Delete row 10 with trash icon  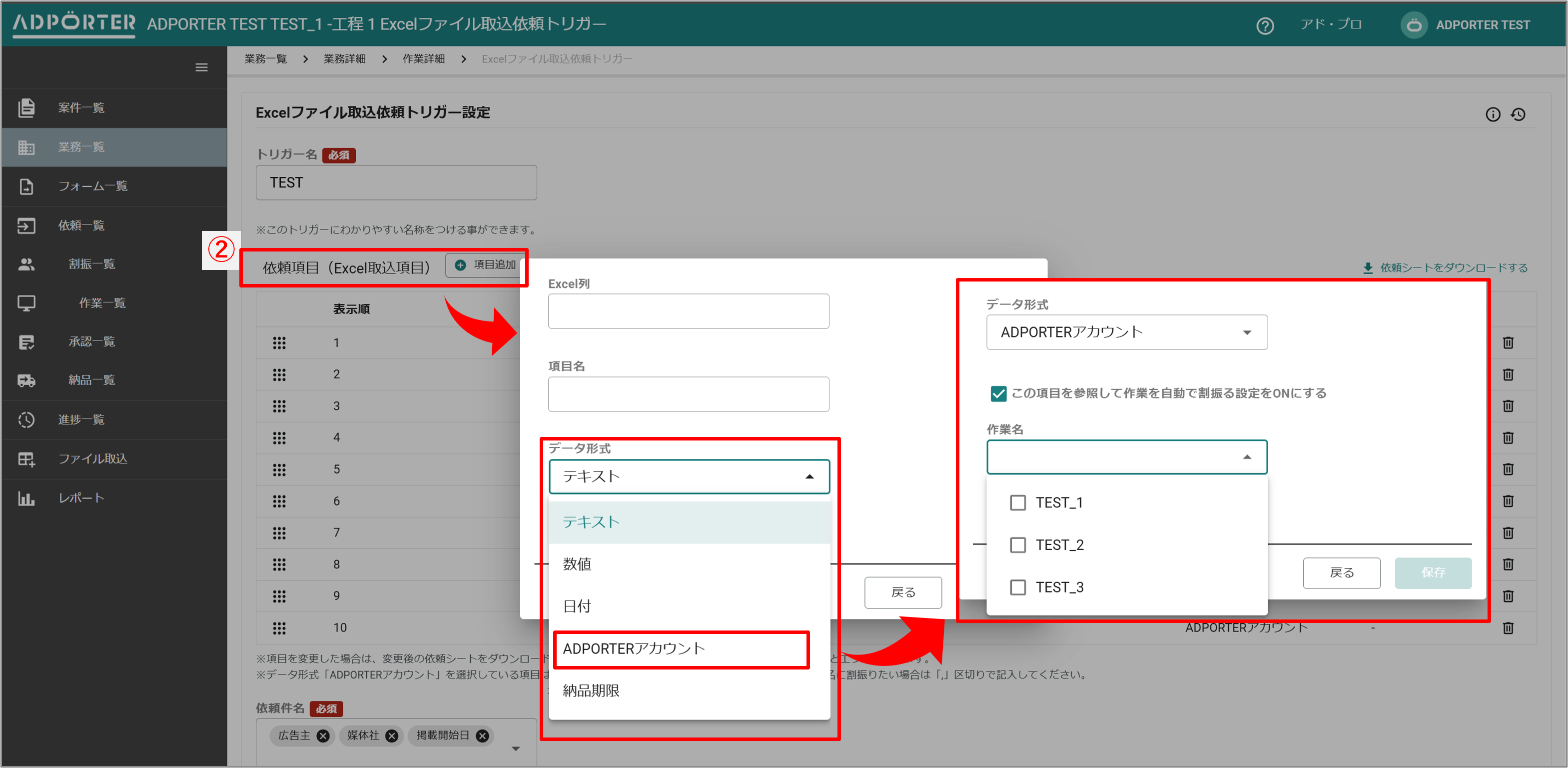1508,628
